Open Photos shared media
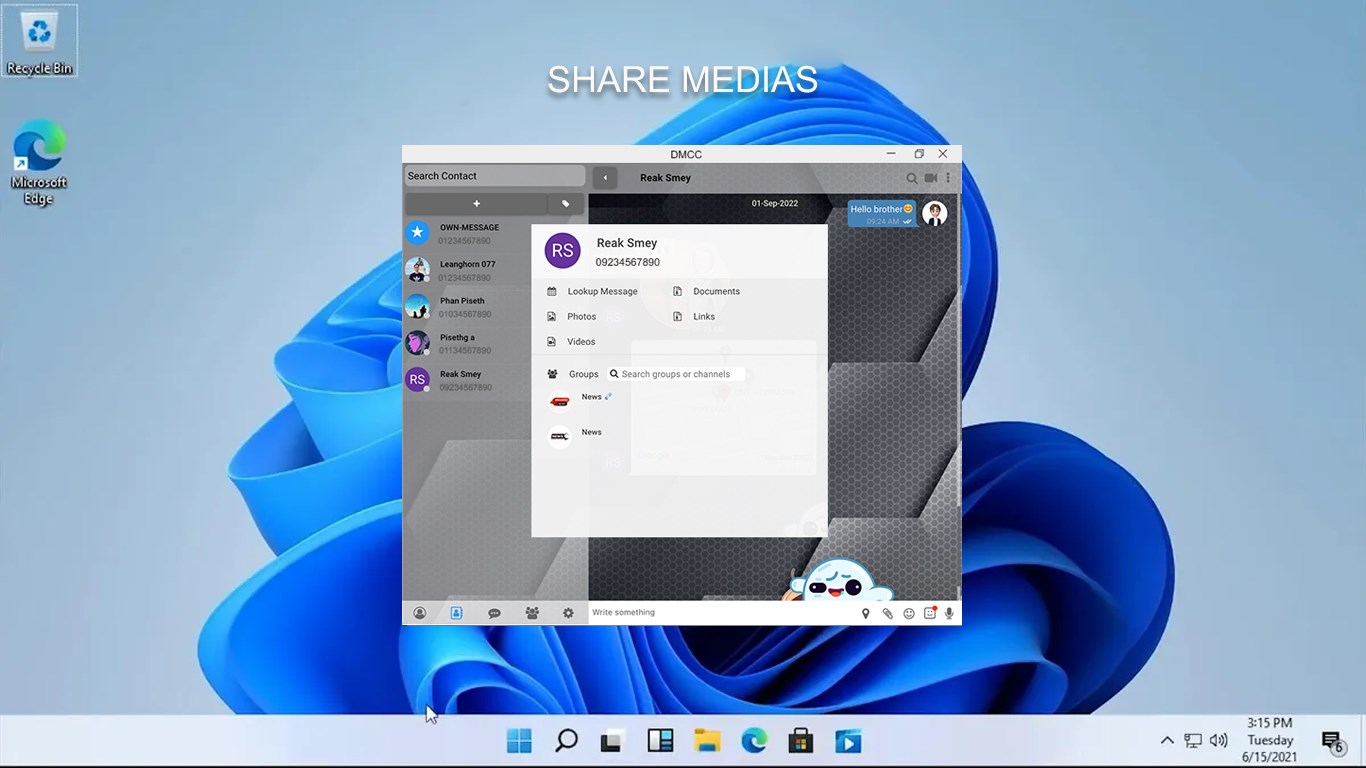The image size is (1366, 768). (581, 316)
